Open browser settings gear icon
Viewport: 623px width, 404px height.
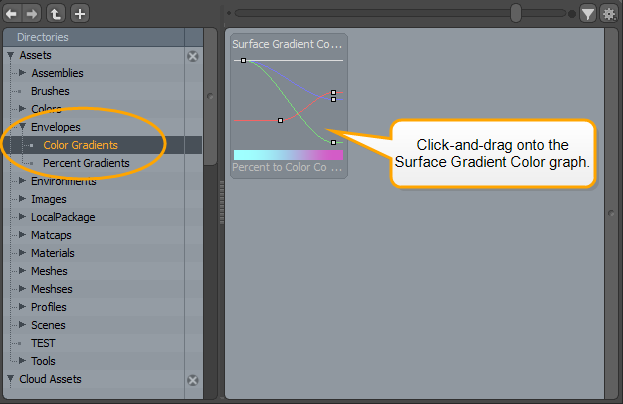(x=608, y=14)
